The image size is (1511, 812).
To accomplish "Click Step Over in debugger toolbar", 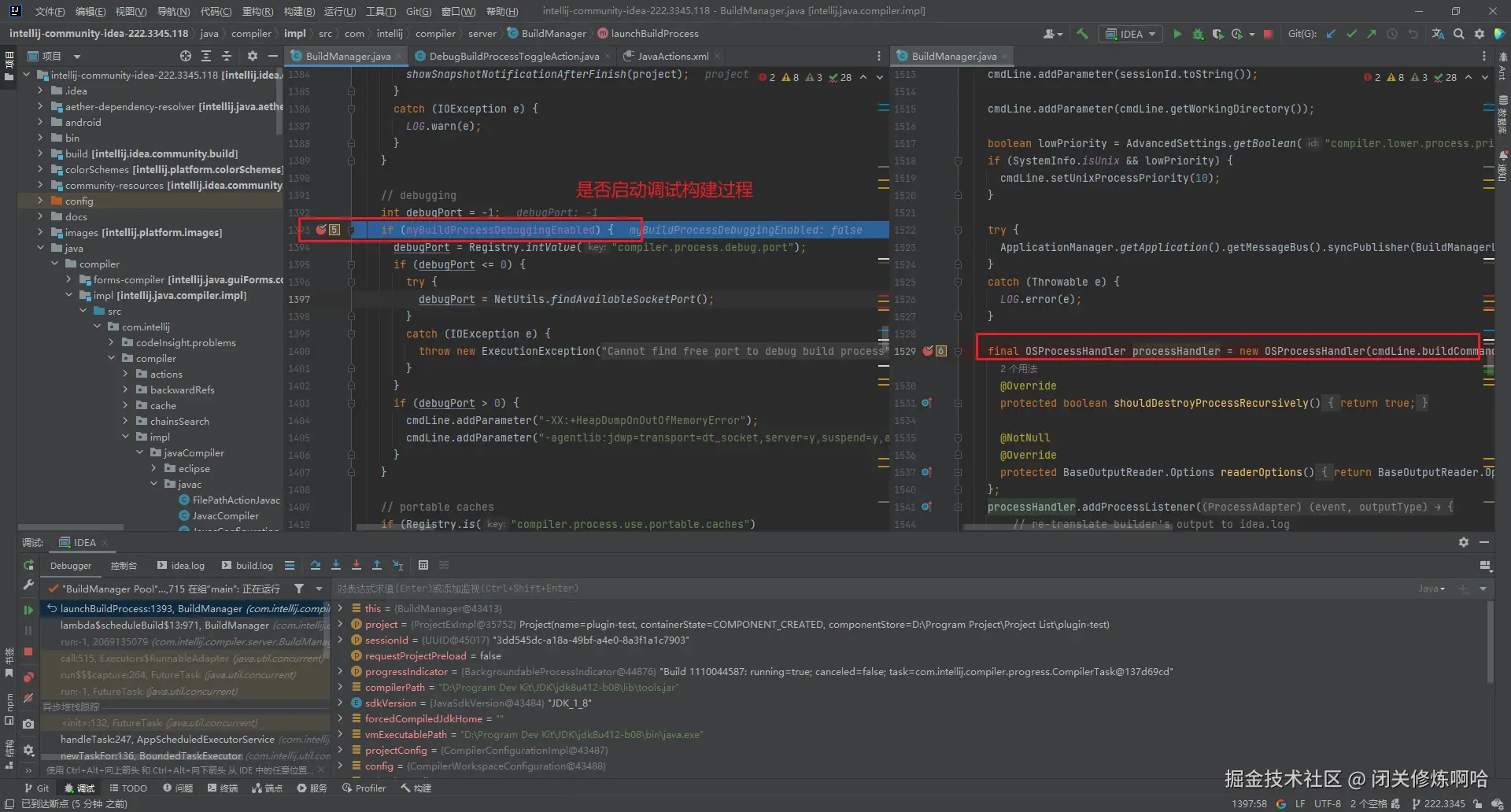I will [316, 565].
